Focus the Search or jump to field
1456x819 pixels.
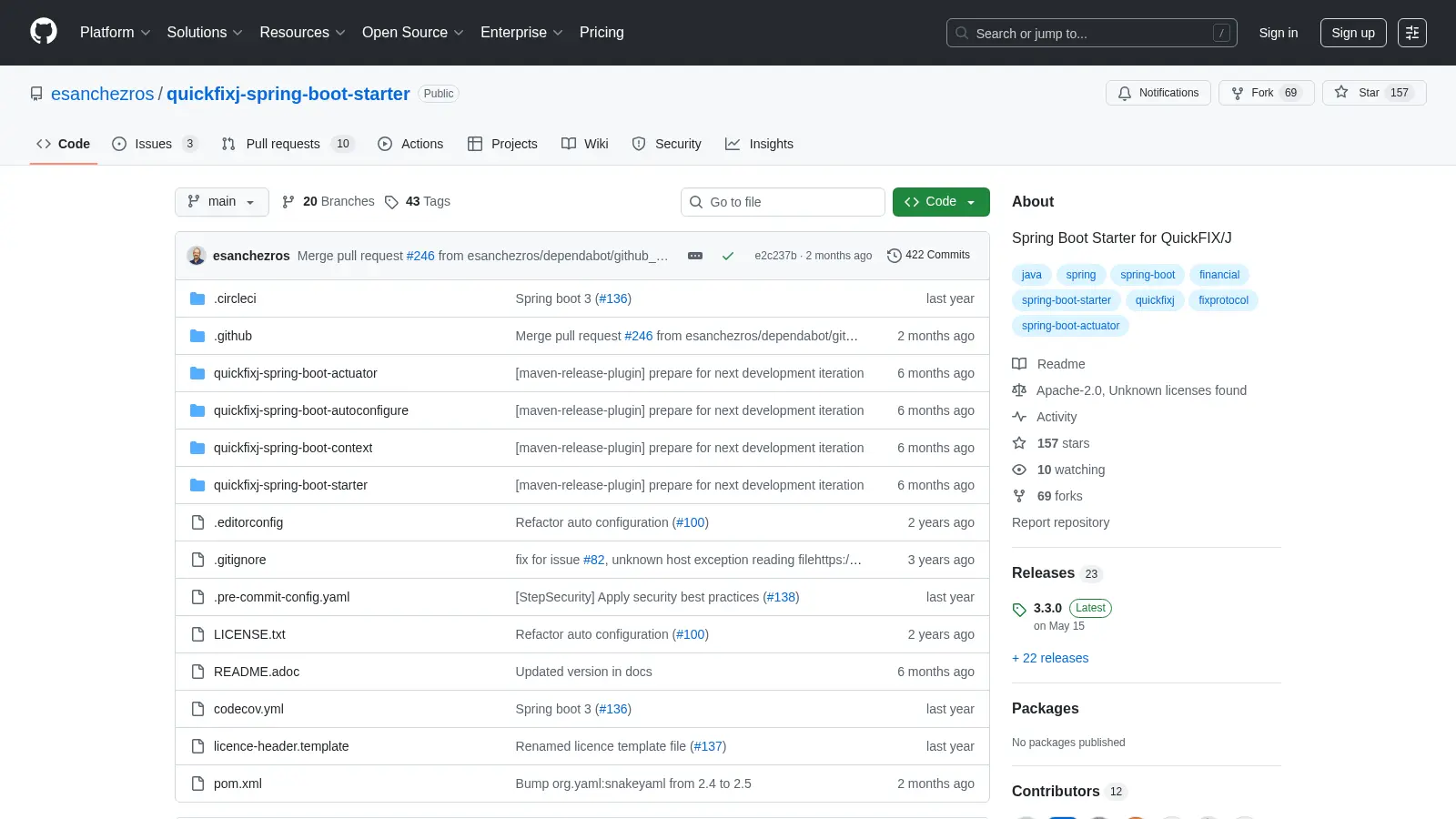click(1092, 33)
